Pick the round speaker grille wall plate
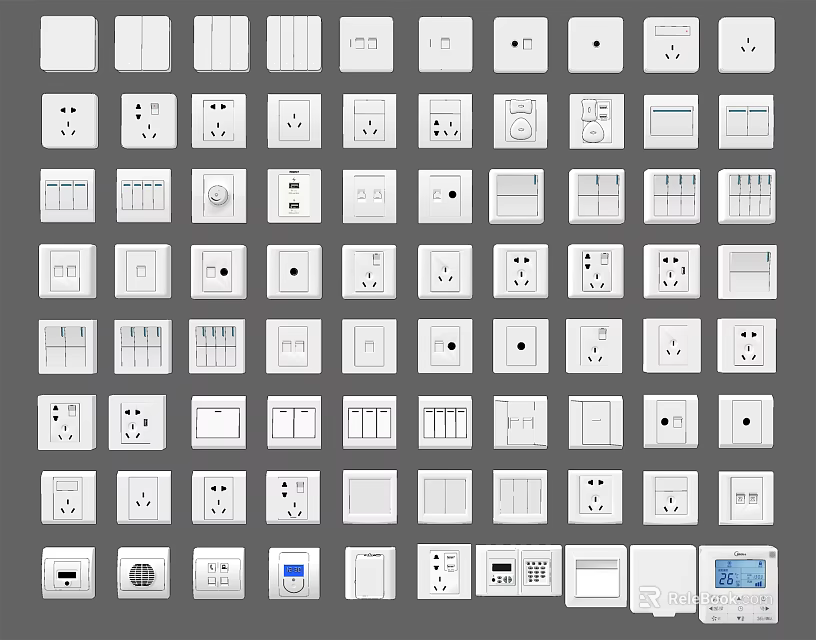The width and height of the screenshot is (816, 640). pyautogui.click(x=143, y=572)
